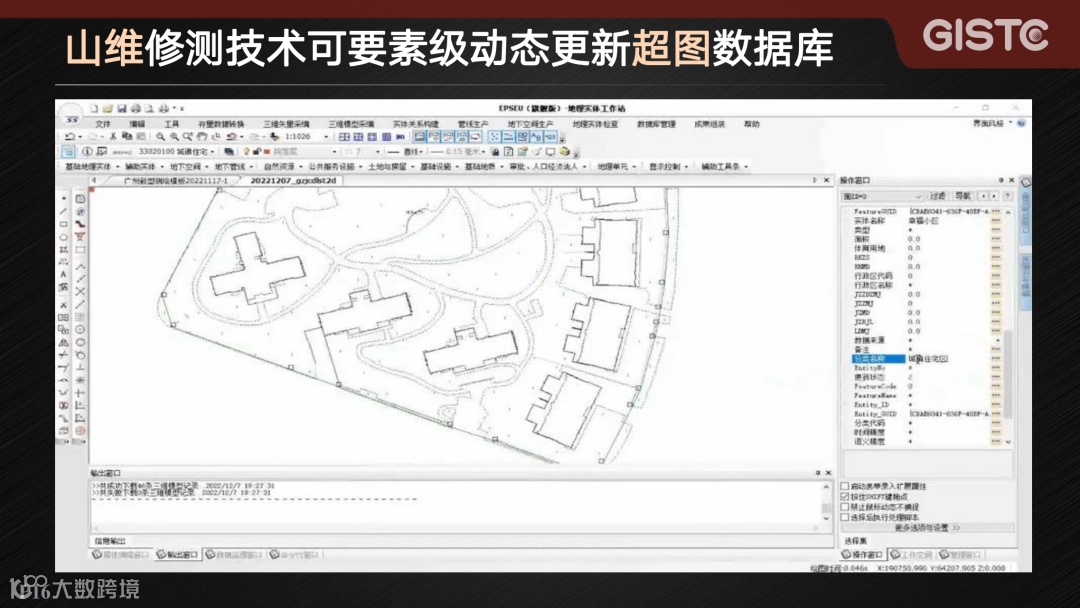Click the layer number 7 combo box
Viewport: 1080px width, 608px height.
tap(362, 151)
